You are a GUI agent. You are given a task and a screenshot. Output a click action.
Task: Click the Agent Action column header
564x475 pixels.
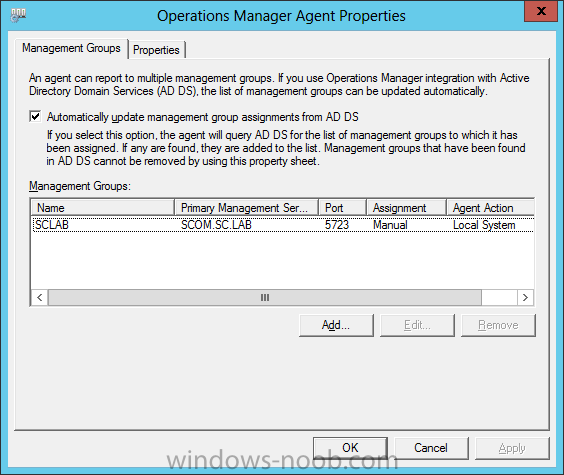point(490,208)
